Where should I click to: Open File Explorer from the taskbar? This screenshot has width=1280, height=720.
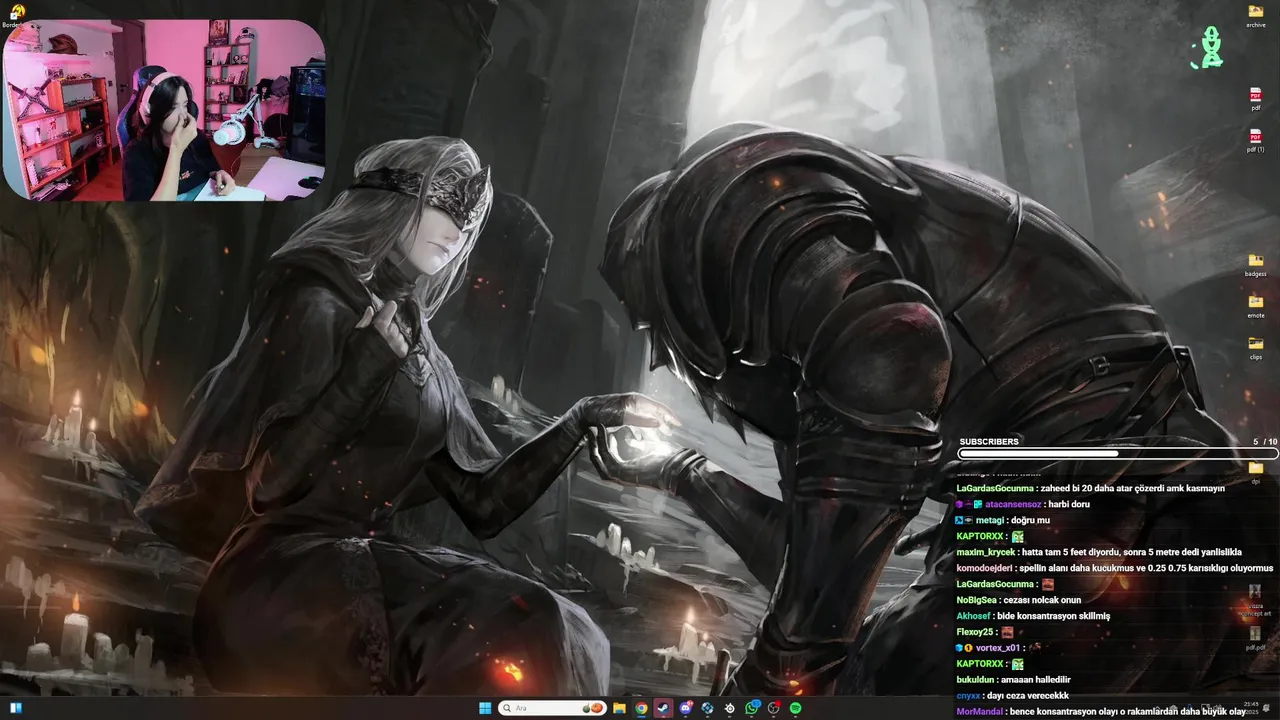point(619,708)
